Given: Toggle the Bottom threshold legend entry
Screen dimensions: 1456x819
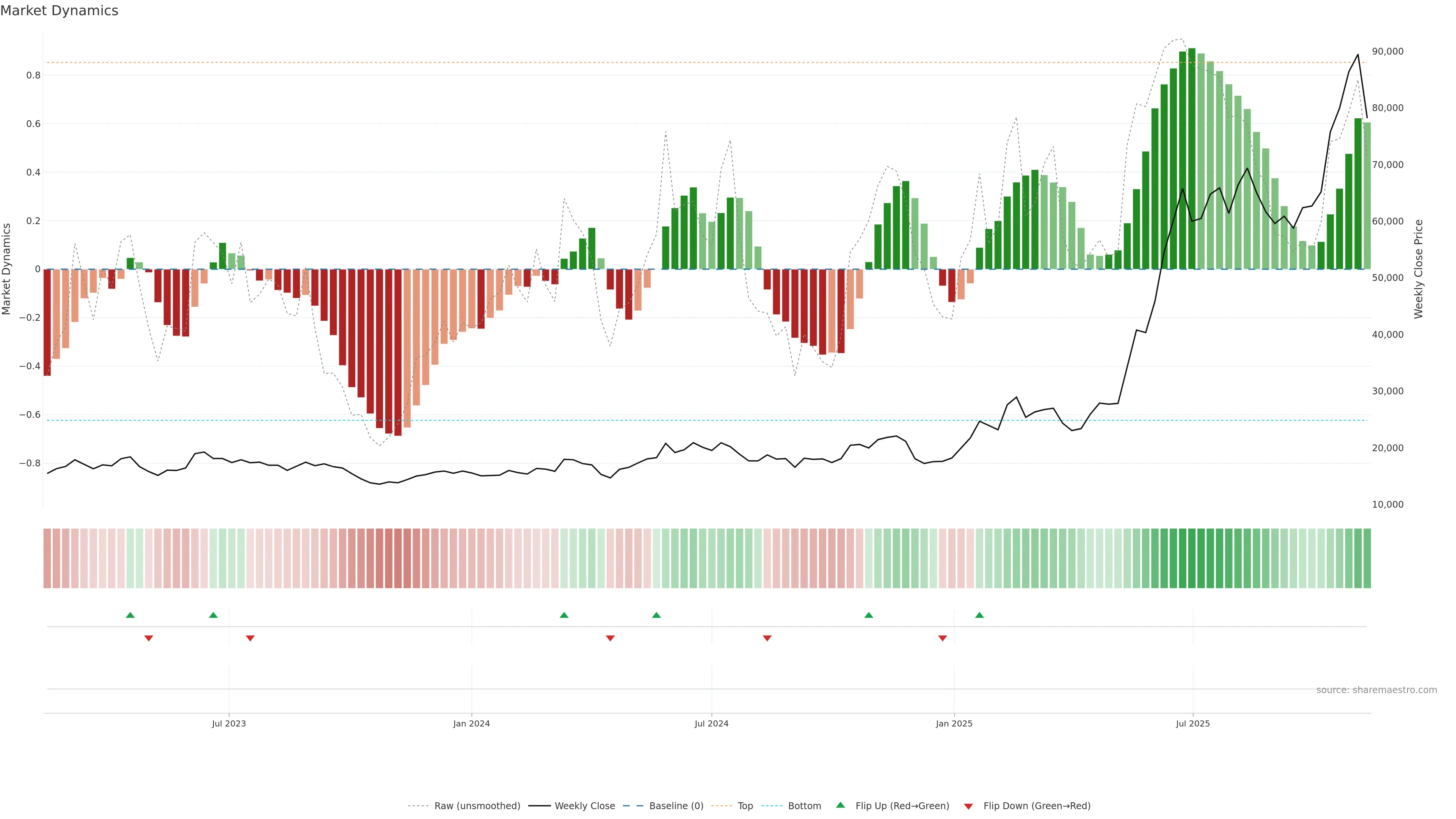Looking at the screenshot, I should 804,806.
